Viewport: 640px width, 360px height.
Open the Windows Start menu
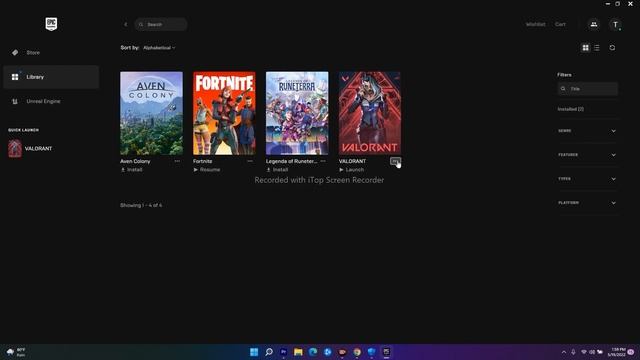point(254,352)
